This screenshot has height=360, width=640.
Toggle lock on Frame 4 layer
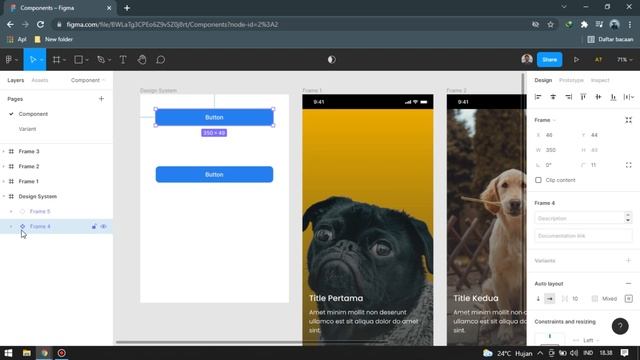point(94,226)
